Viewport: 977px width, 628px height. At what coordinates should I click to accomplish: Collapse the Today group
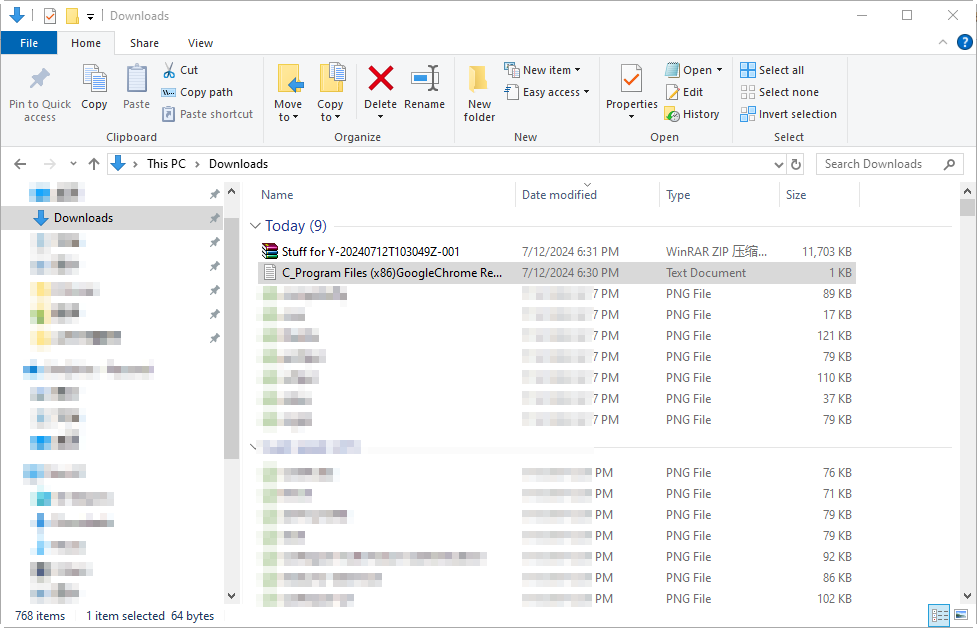click(x=256, y=226)
